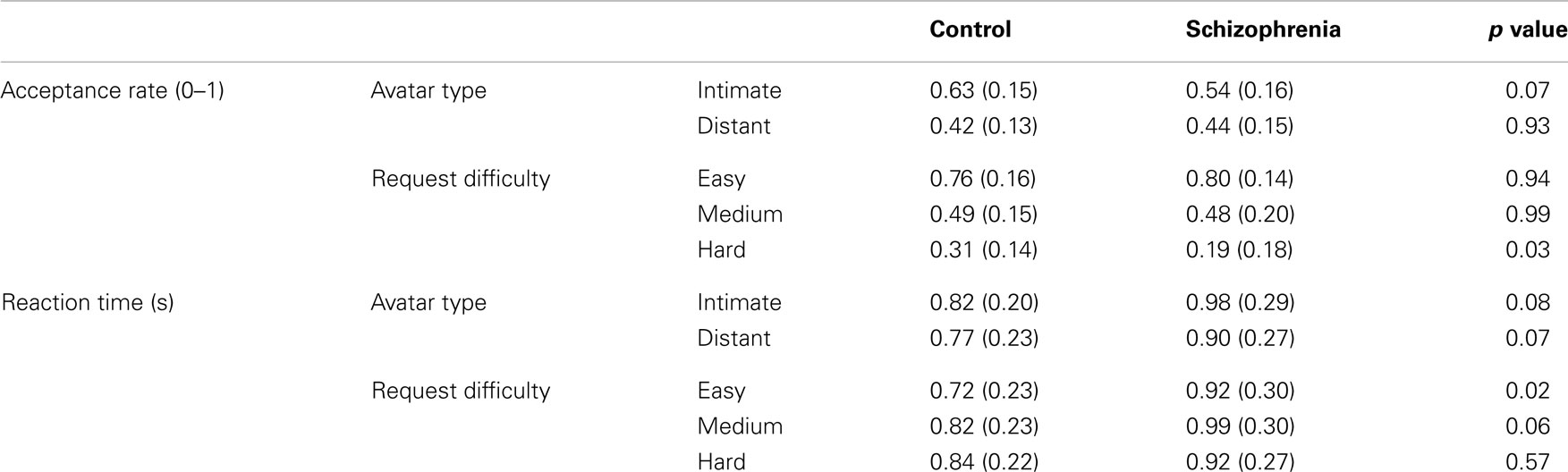The width and height of the screenshot is (1568, 472).
Task: Click the schizophrenia value 0.99 (0.30)
Action: (x=1241, y=426)
